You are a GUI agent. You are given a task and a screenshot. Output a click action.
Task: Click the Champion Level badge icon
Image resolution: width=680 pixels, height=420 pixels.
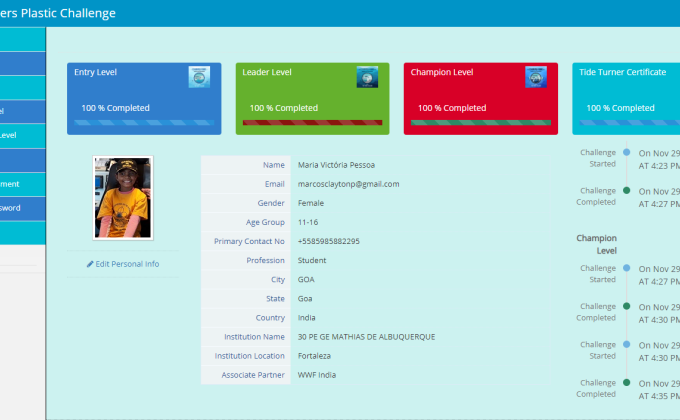pyautogui.click(x=535, y=77)
